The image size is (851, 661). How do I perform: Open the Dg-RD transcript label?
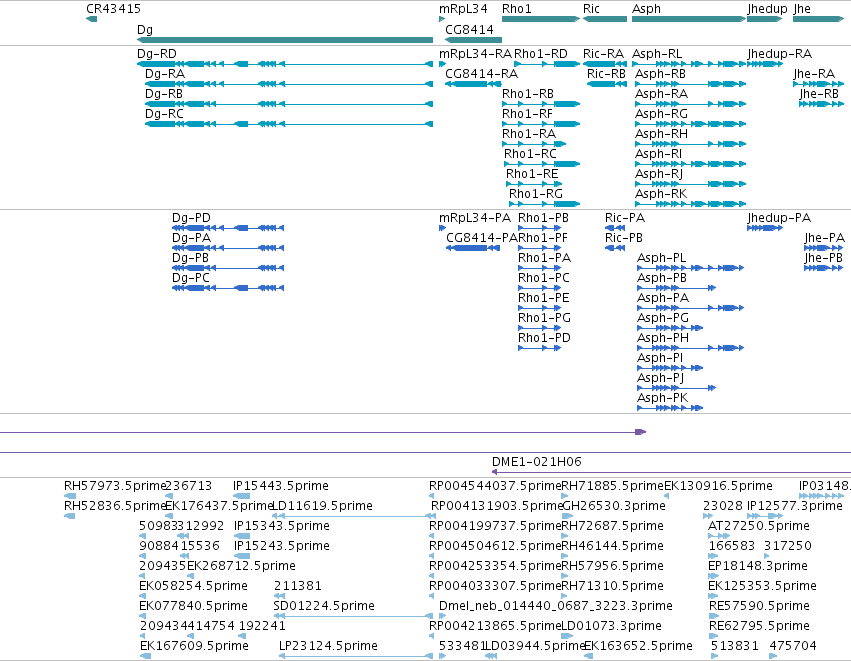(157, 54)
